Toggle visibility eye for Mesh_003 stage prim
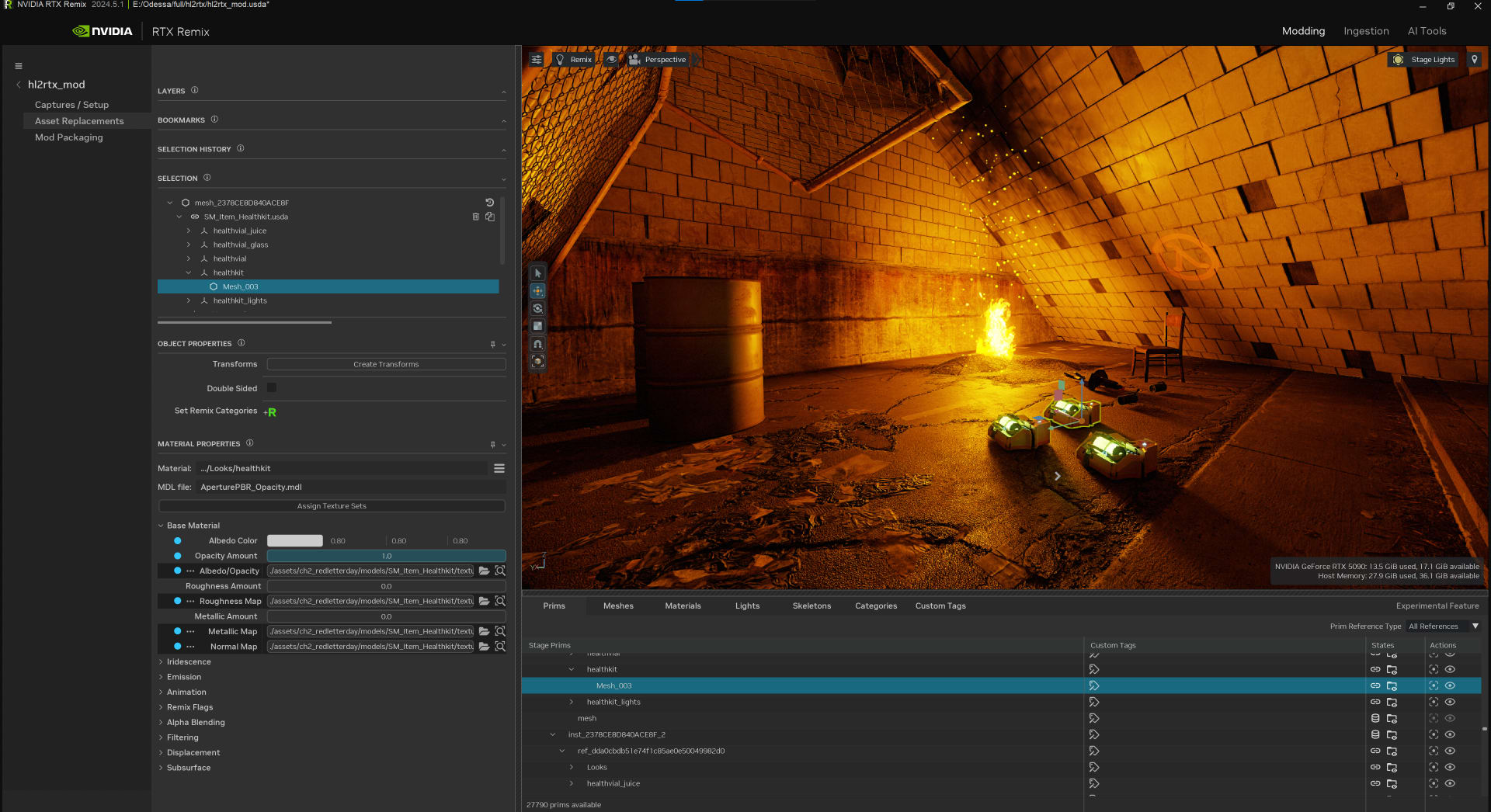 (x=1450, y=685)
